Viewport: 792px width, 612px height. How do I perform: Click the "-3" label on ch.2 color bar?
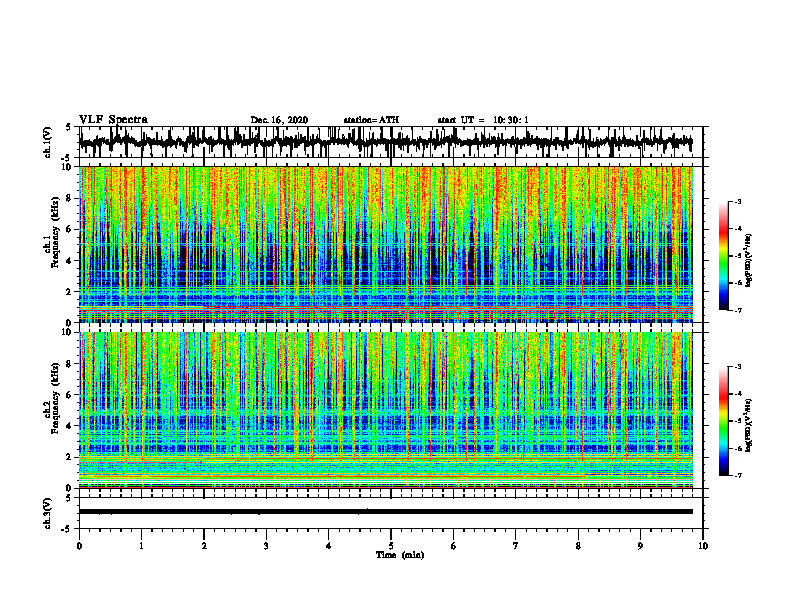pyautogui.click(x=738, y=367)
